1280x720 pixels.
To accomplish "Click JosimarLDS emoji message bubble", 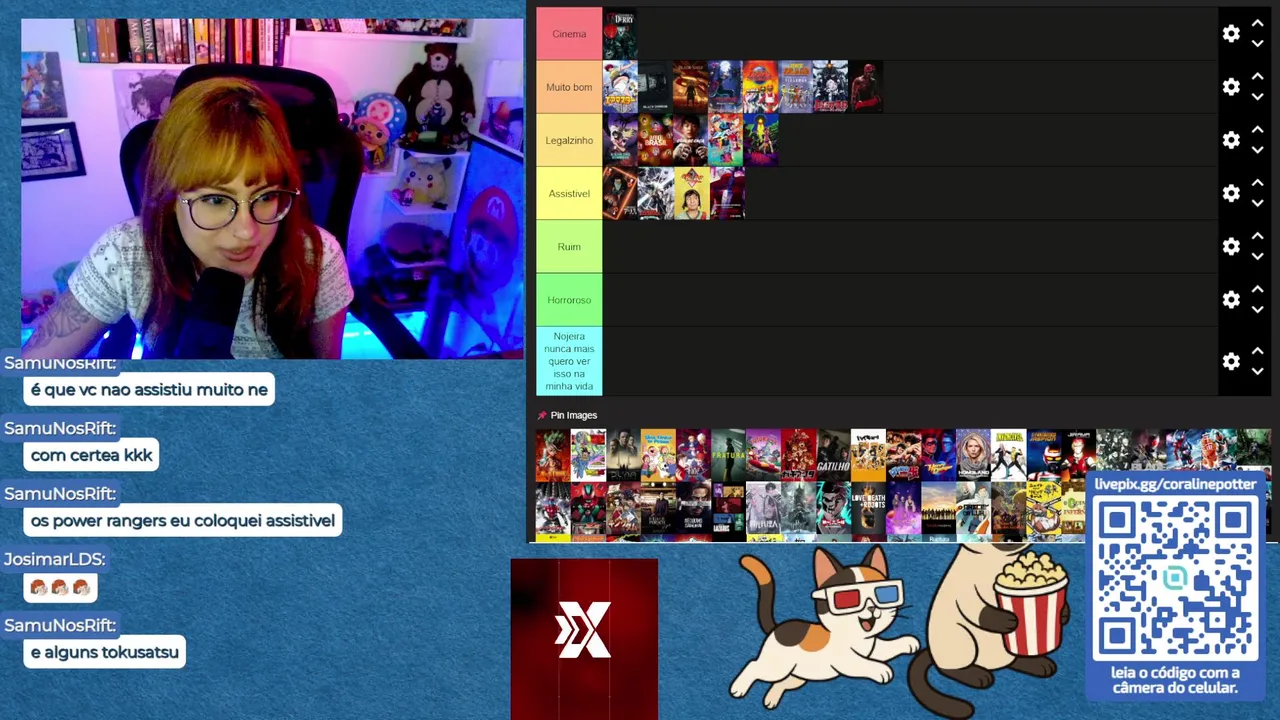I will point(60,587).
